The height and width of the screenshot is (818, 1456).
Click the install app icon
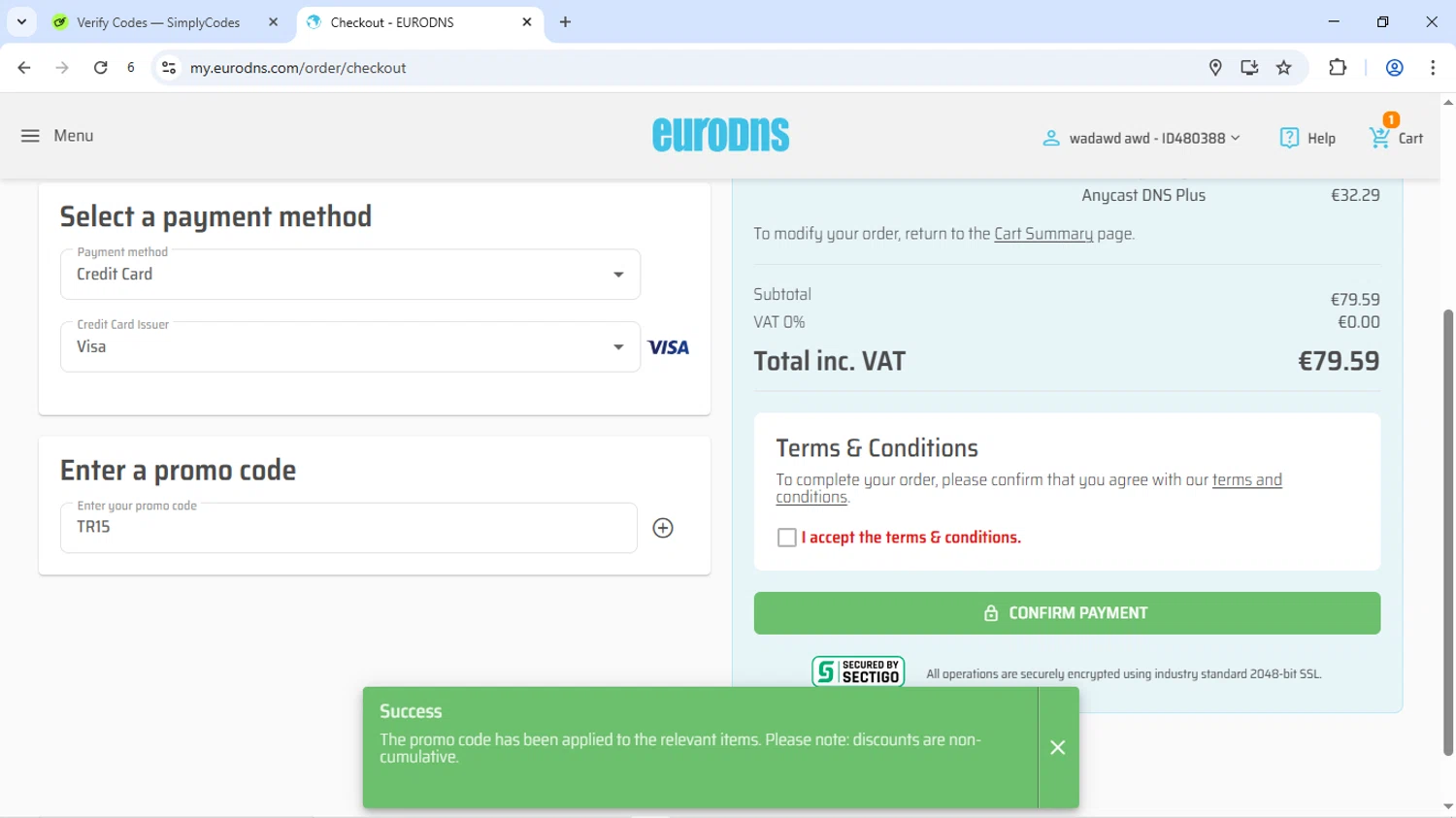coord(1249,68)
